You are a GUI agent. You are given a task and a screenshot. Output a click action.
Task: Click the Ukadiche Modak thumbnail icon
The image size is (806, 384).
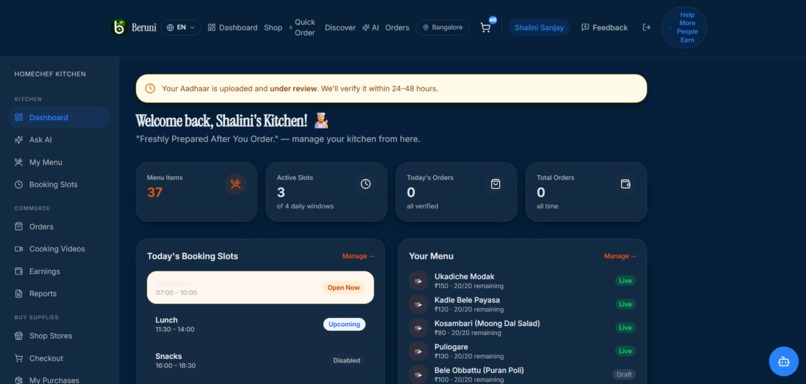418,281
